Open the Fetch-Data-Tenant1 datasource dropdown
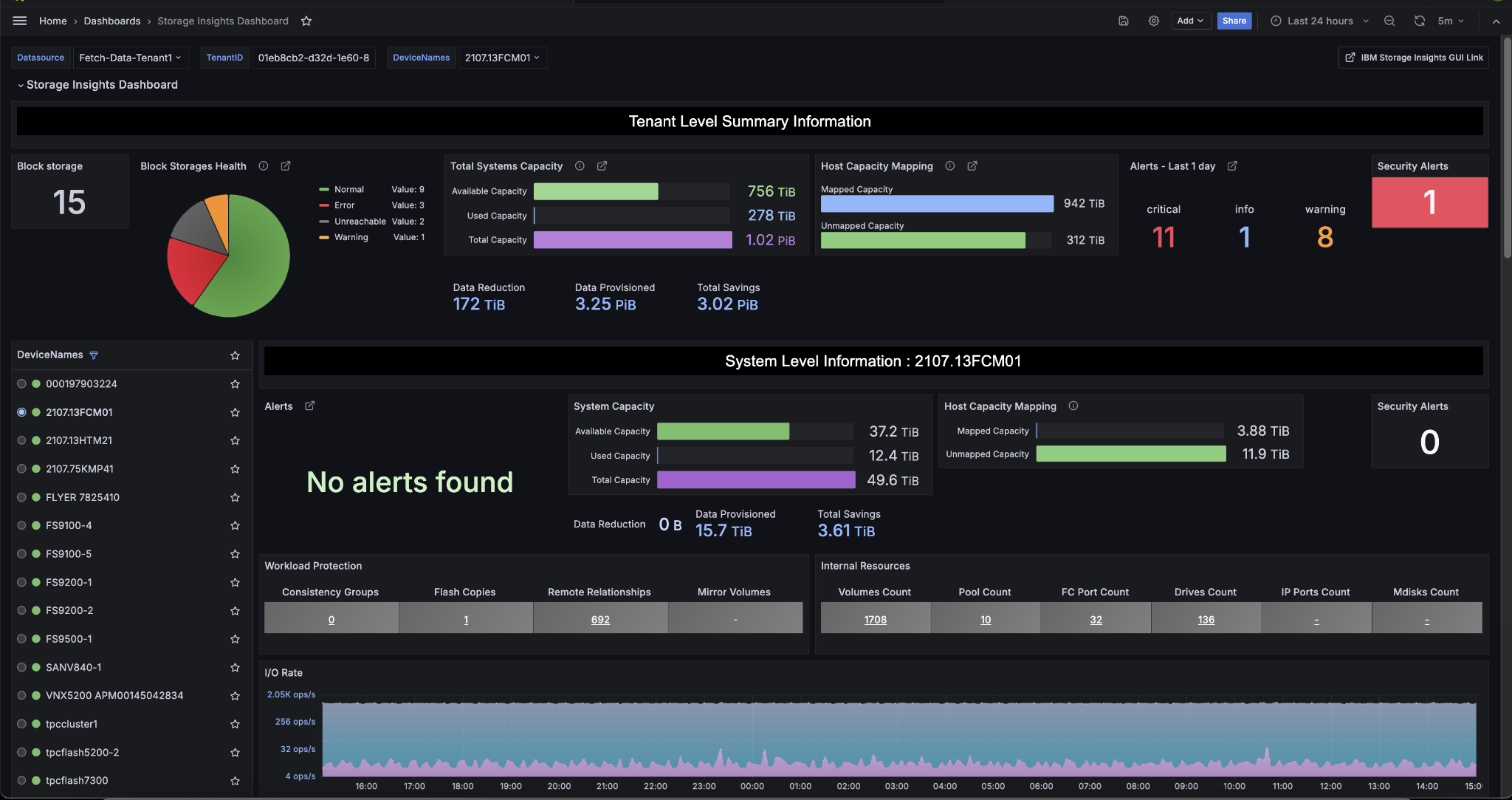The width and height of the screenshot is (1512, 800). 131,58
